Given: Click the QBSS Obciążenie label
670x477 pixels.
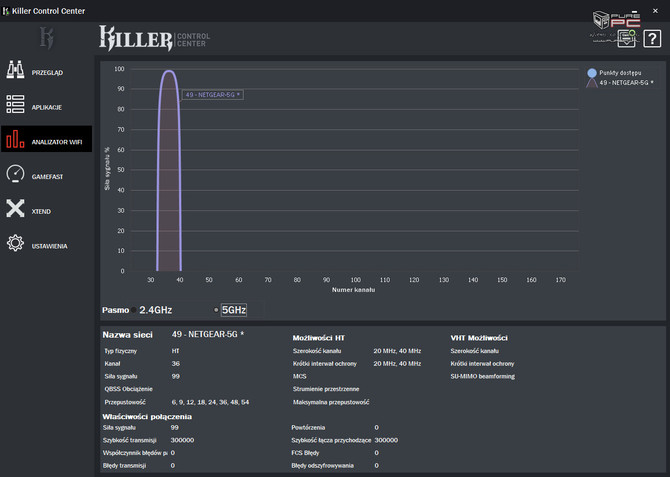Looking at the screenshot, I should point(128,389).
